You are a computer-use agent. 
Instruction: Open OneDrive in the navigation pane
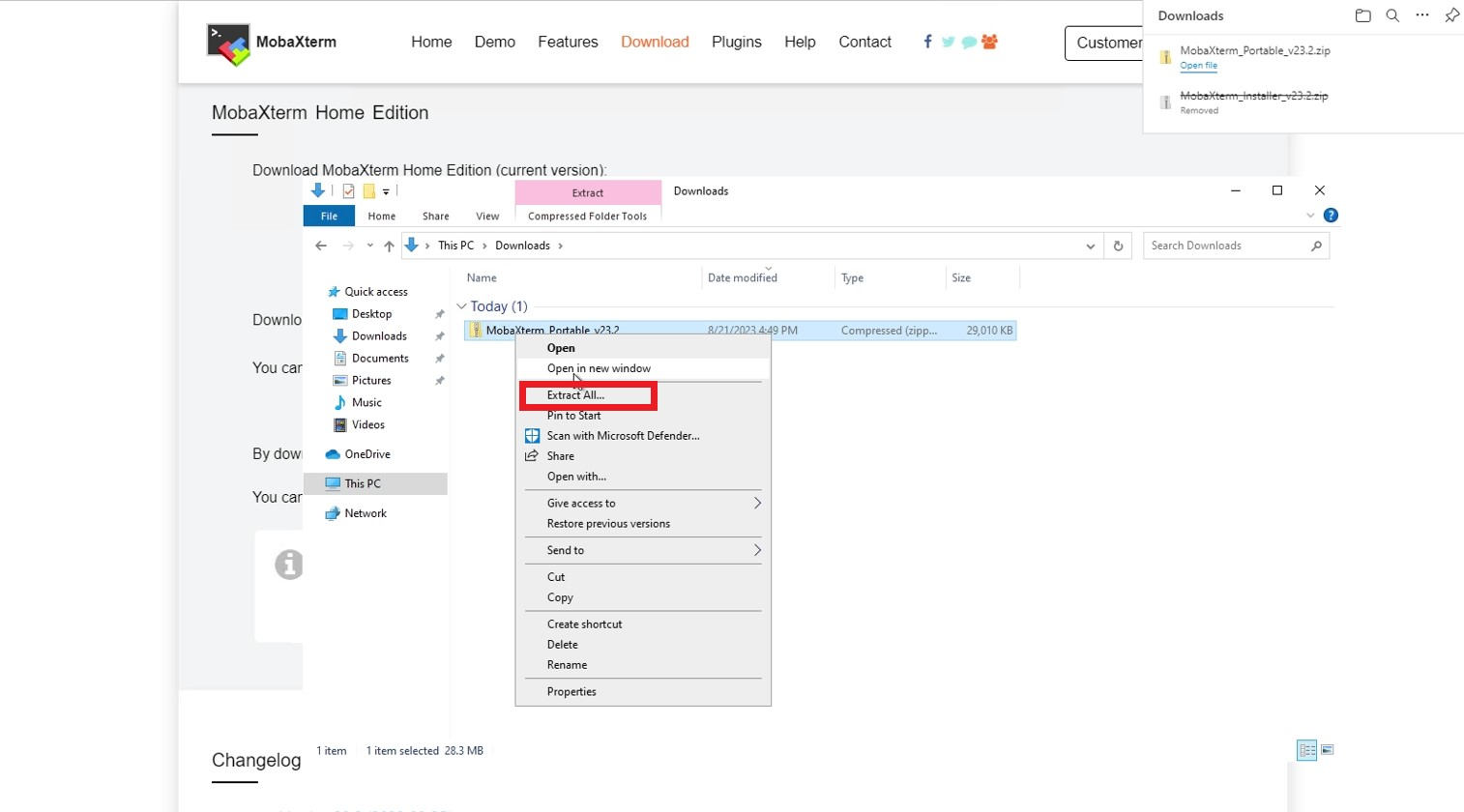367,454
